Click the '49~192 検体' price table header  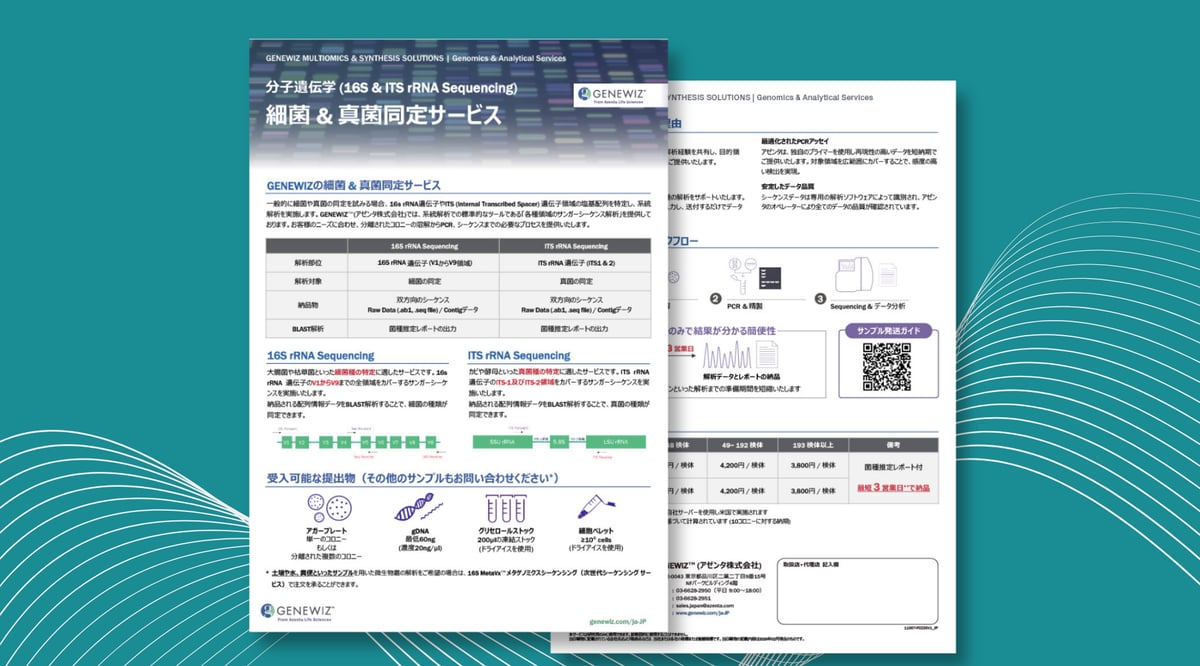[x=743, y=444]
